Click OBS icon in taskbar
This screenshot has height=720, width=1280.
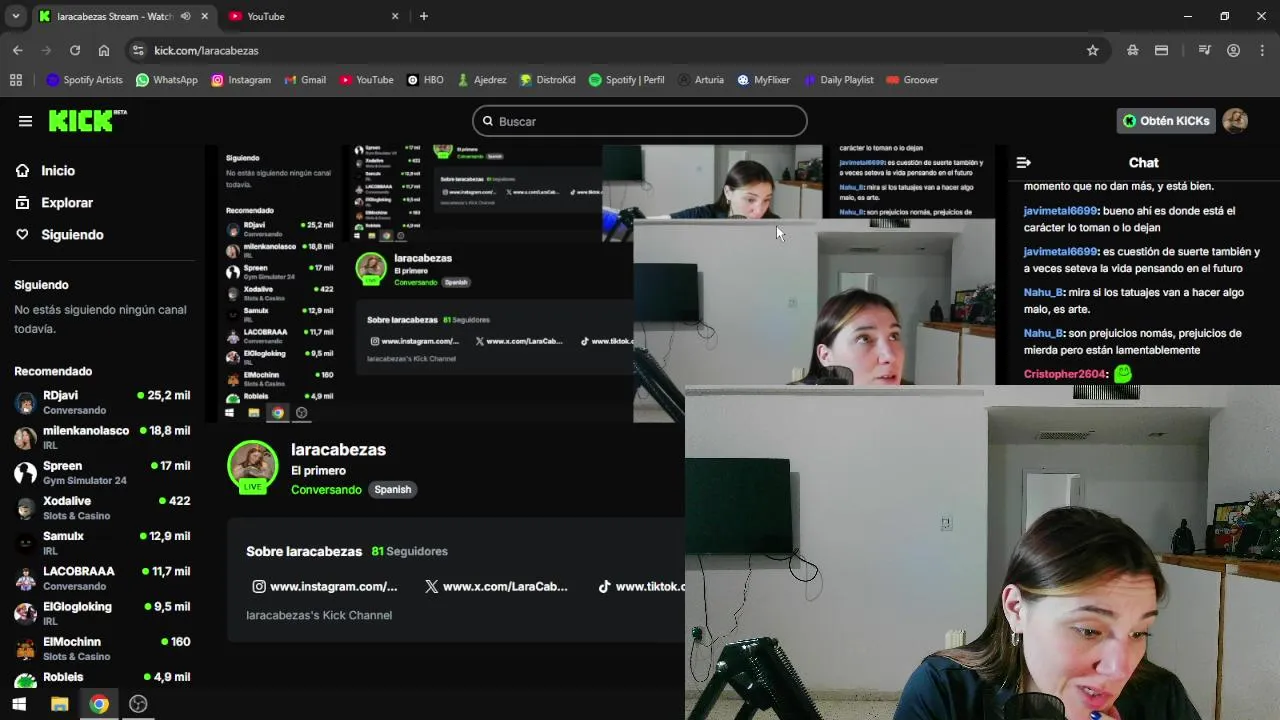(x=139, y=704)
